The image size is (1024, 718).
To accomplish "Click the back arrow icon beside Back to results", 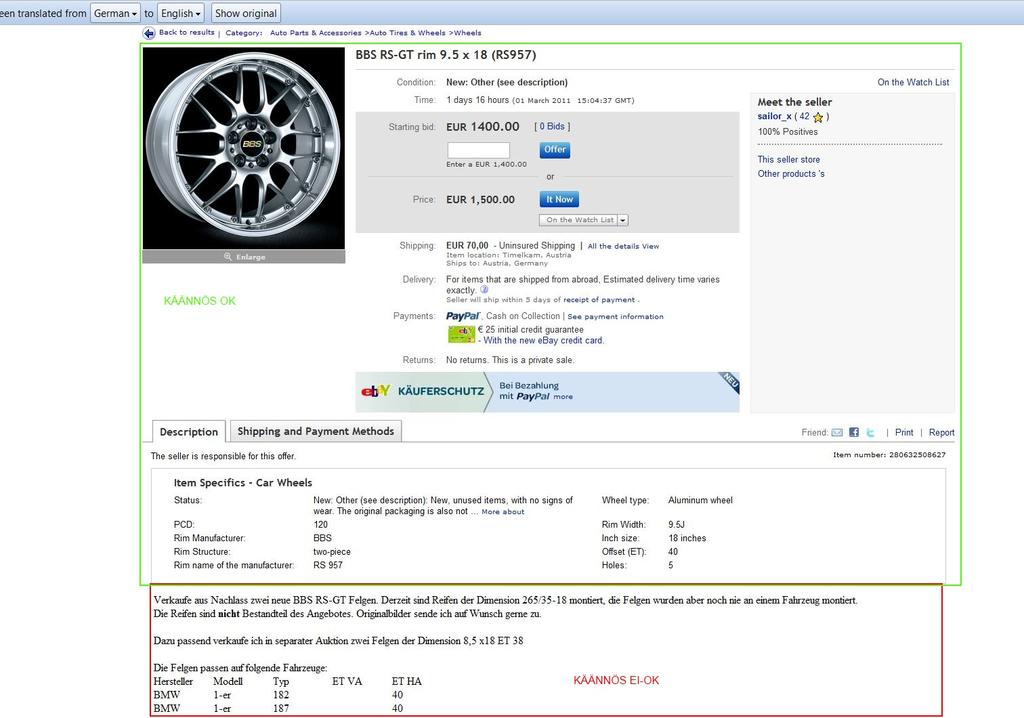I will (149, 33).
